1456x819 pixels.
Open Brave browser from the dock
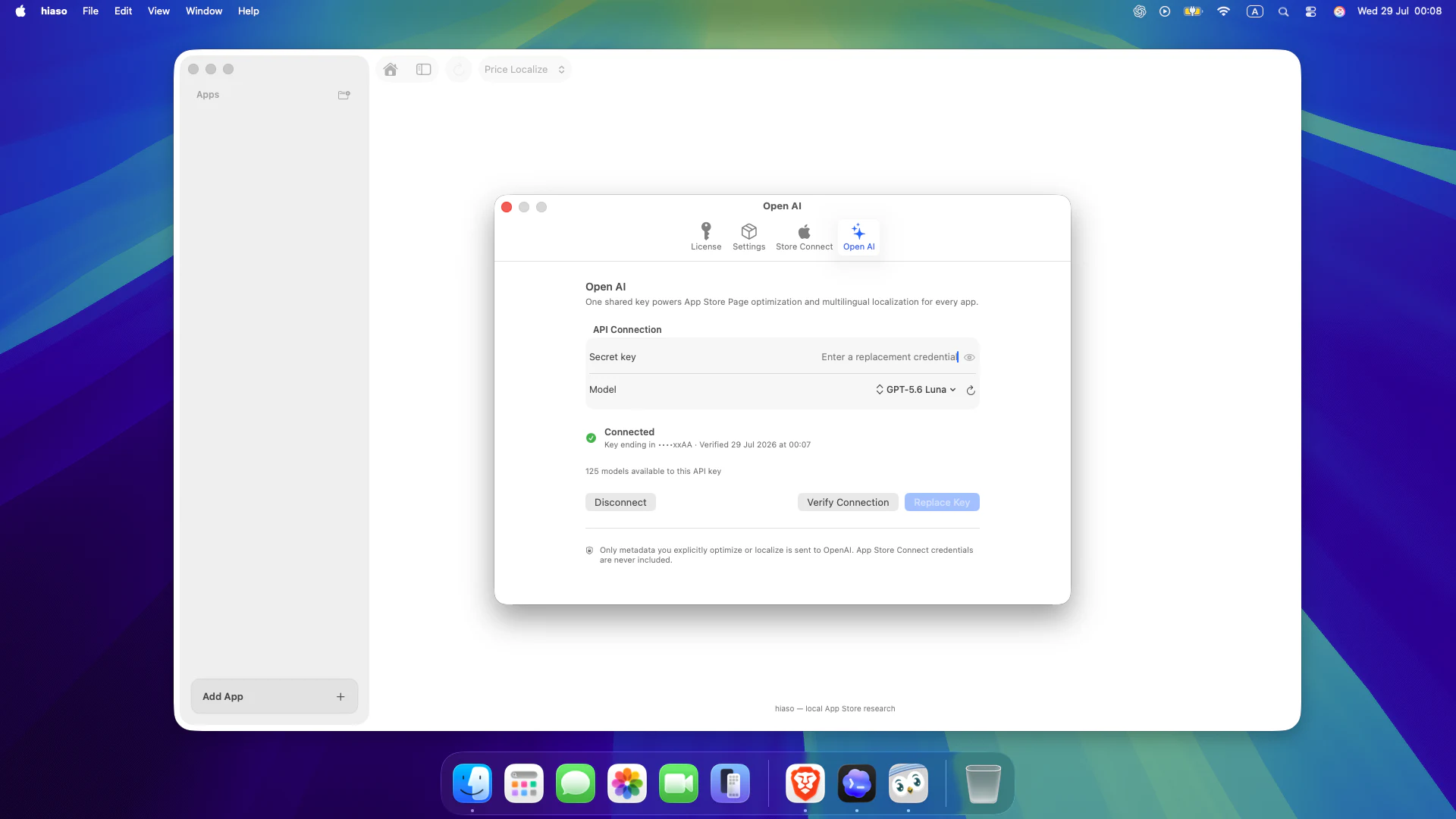pos(805,783)
